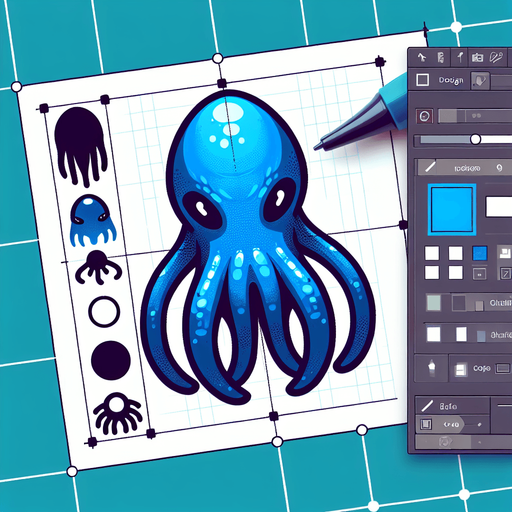Pick the small blue swatch in the swatch grid
Image resolution: width=512 pixels, height=512 pixels.
click(480, 253)
